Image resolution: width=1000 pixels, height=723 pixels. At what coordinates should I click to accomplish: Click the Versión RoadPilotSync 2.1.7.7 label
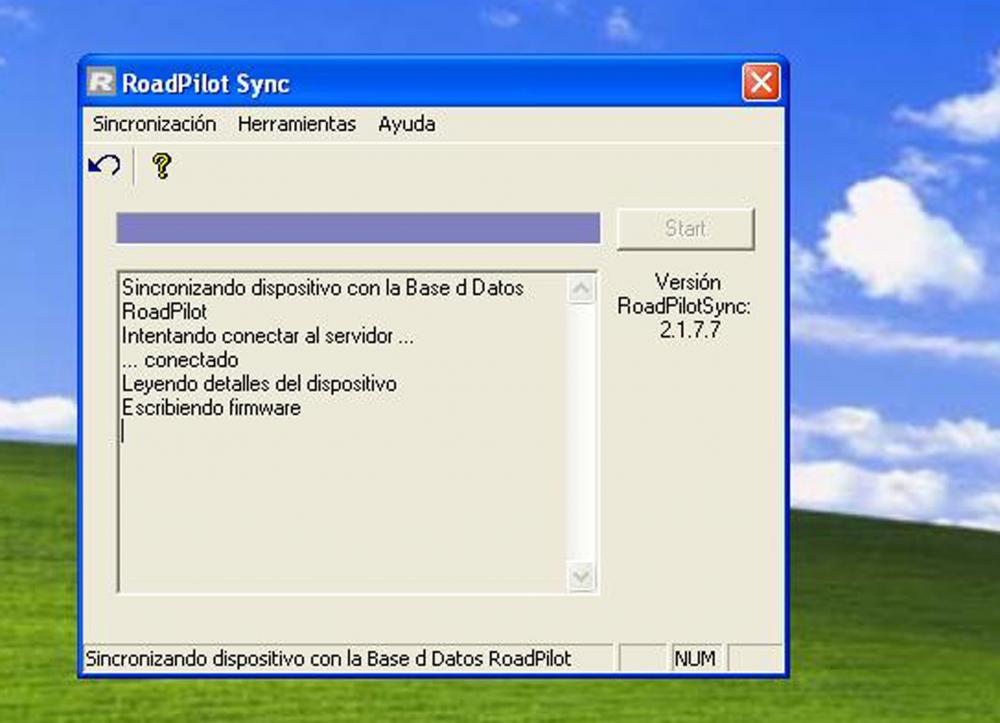(x=686, y=306)
